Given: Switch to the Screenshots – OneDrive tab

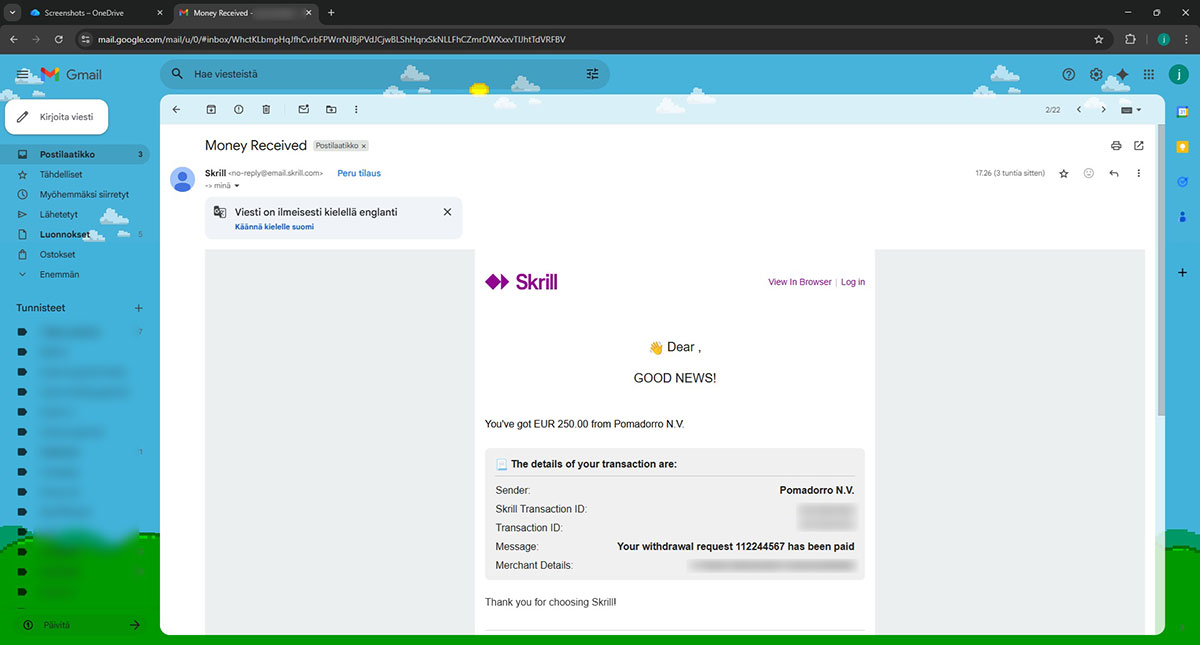Looking at the screenshot, I should click(x=90, y=13).
